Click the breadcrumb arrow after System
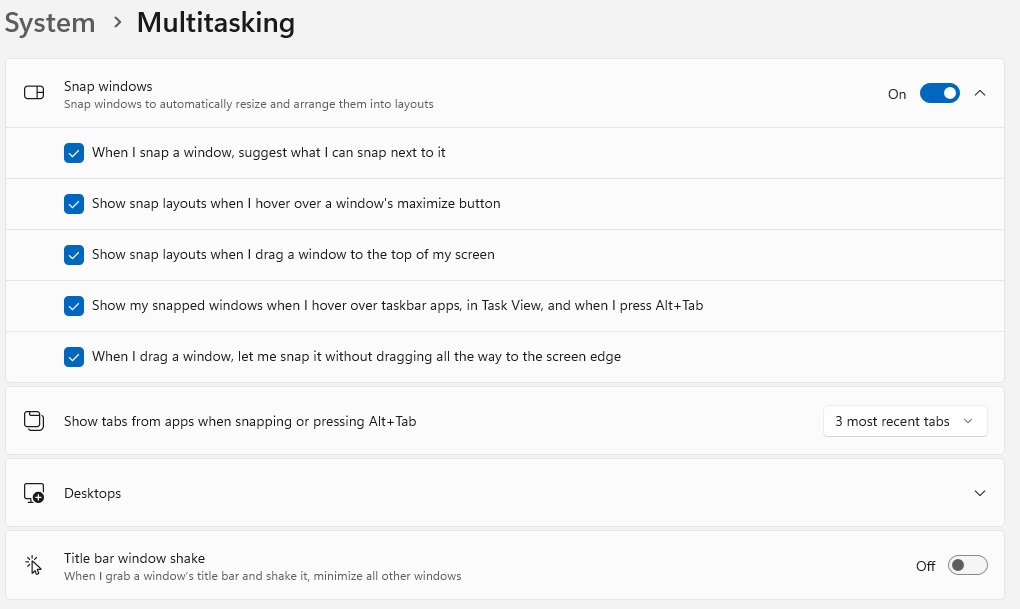This screenshot has width=1020, height=609. click(x=117, y=23)
